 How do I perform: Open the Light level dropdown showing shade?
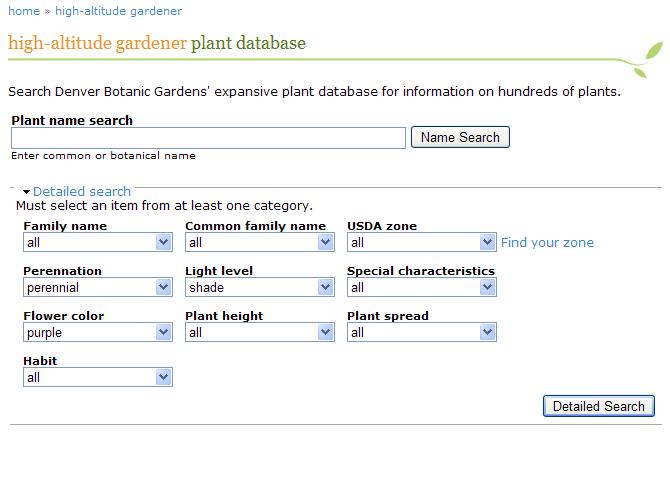(260, 287)
